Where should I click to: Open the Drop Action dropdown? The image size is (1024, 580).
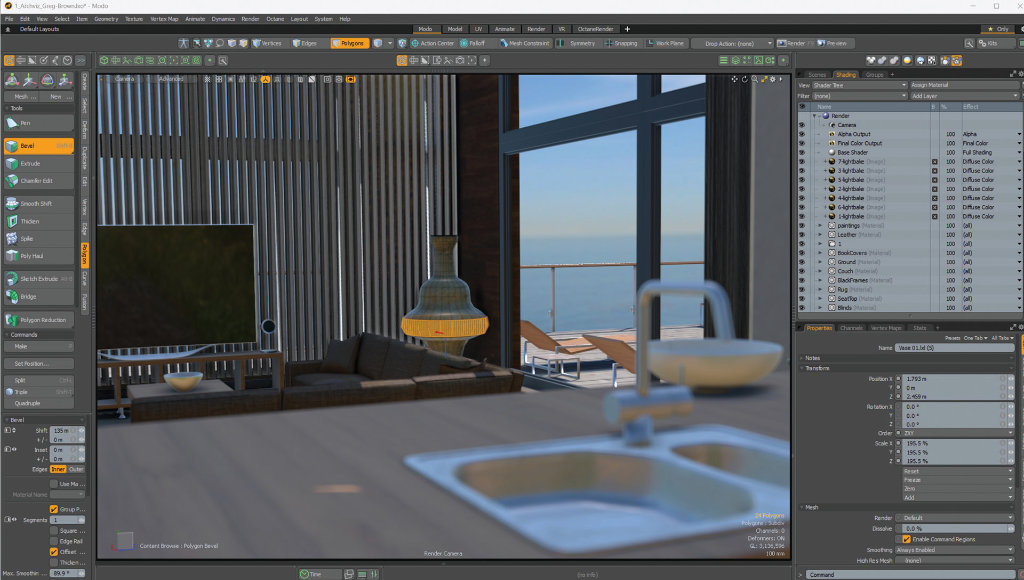734,43
